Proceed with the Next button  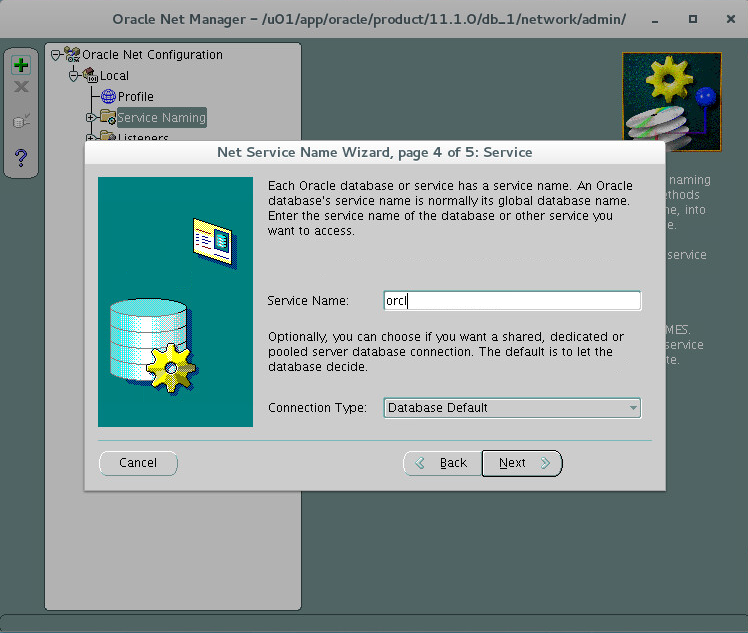522,463
